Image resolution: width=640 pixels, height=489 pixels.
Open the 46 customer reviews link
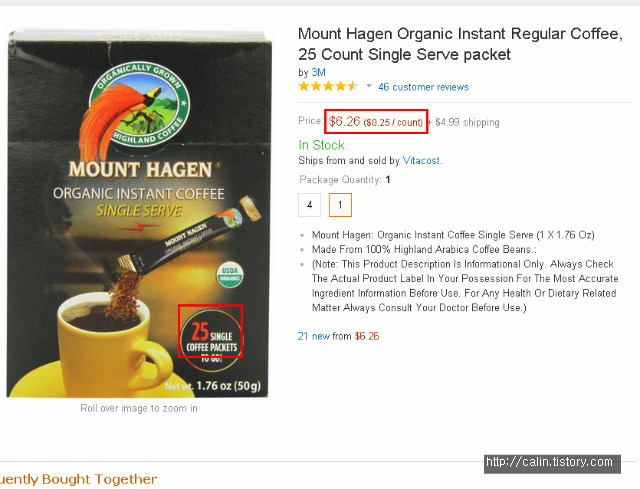click(423, 87)
